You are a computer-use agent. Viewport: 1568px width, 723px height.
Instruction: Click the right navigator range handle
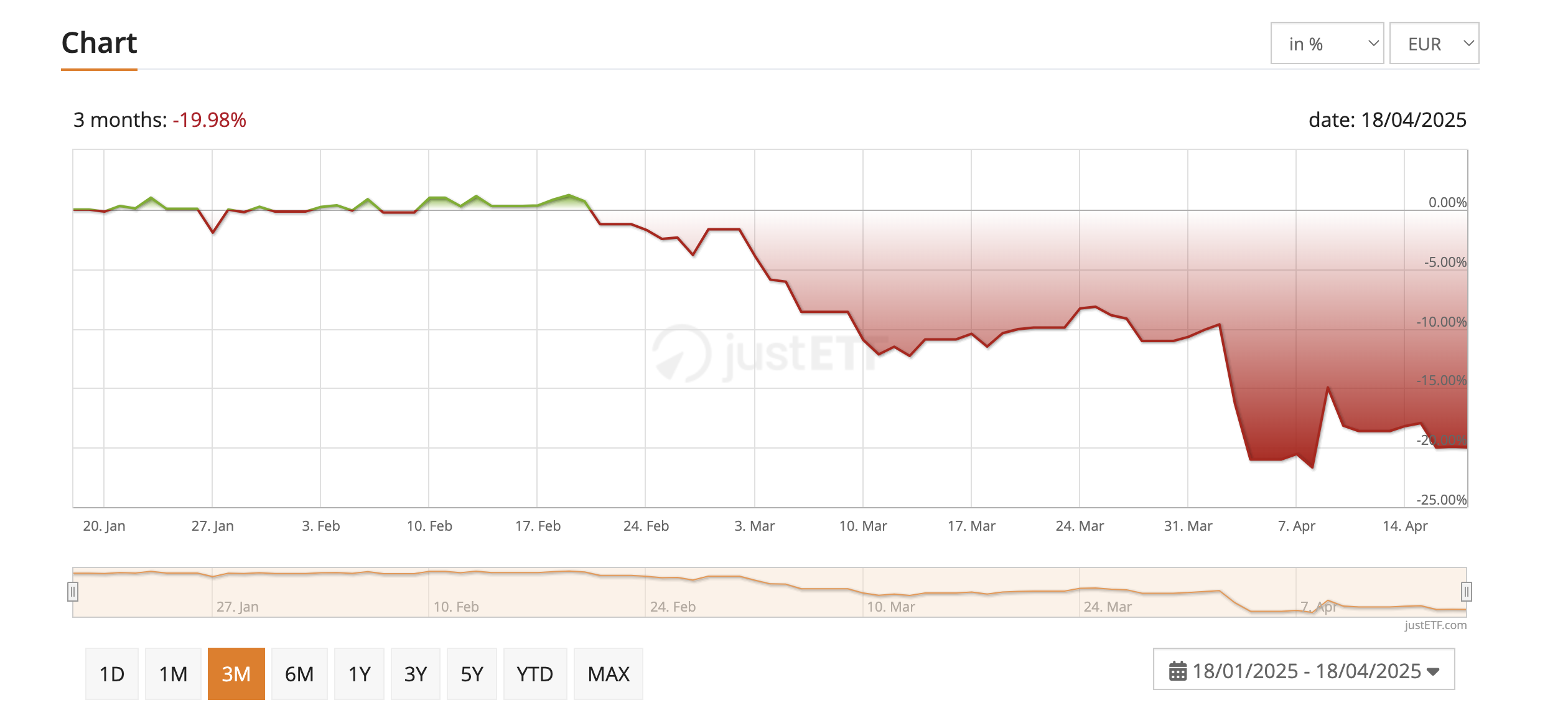pyautogui.click(x=1467, y=592)
